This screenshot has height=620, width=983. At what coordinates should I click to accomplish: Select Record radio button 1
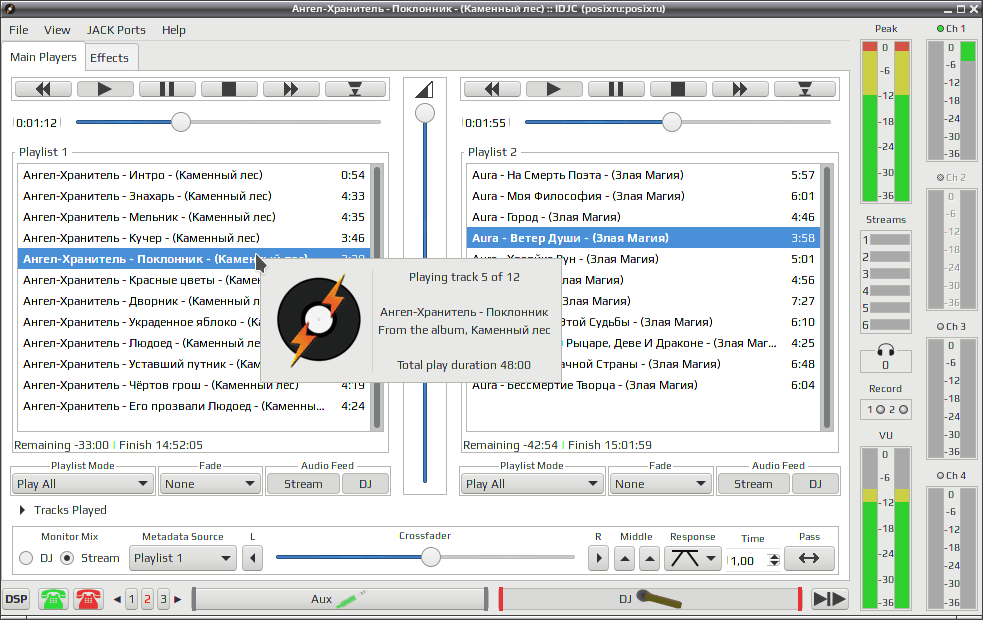pyautogui.click(x=880, y=410)
